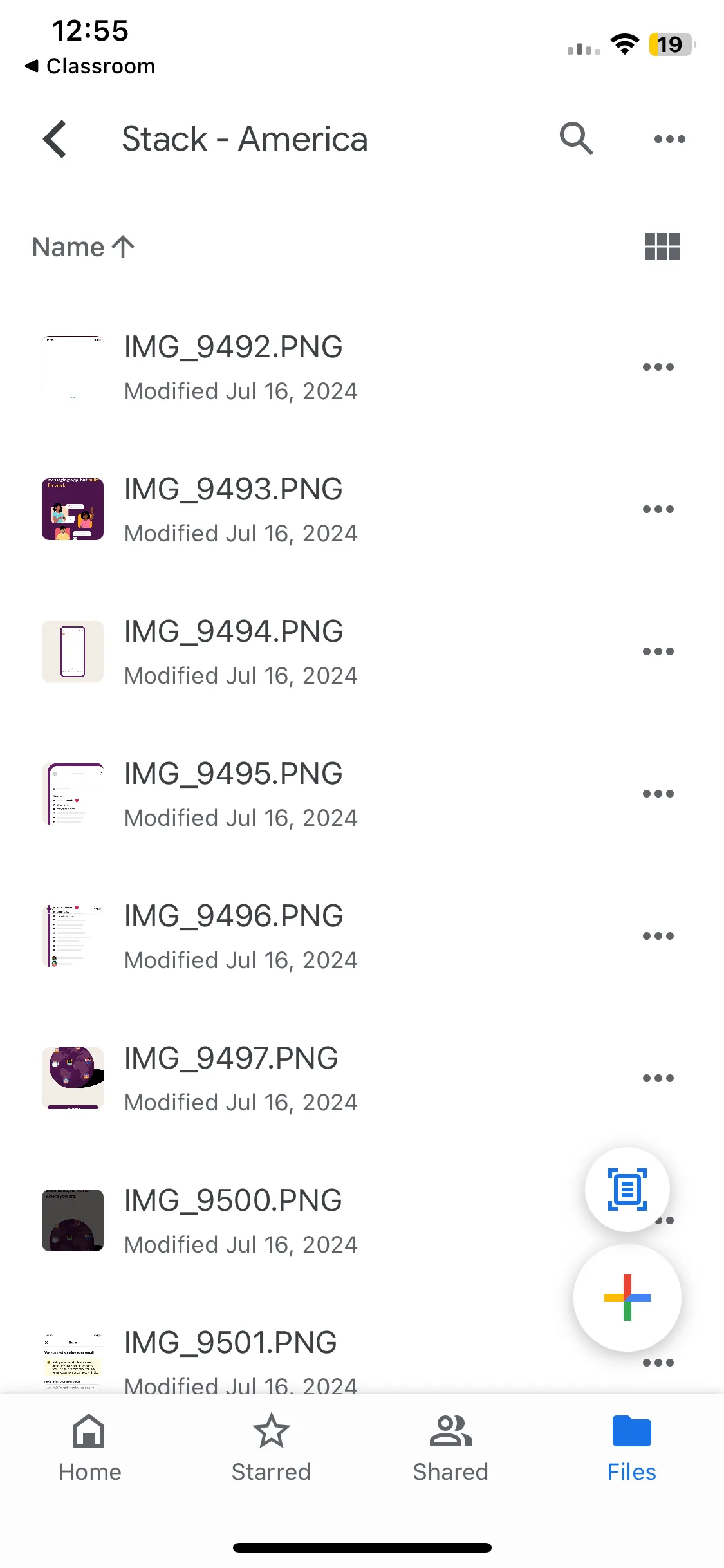Image resolution: width=724 pixels, height=1568 pixels.
Task: Tap the document scan button
Action: click(627, 1190)
